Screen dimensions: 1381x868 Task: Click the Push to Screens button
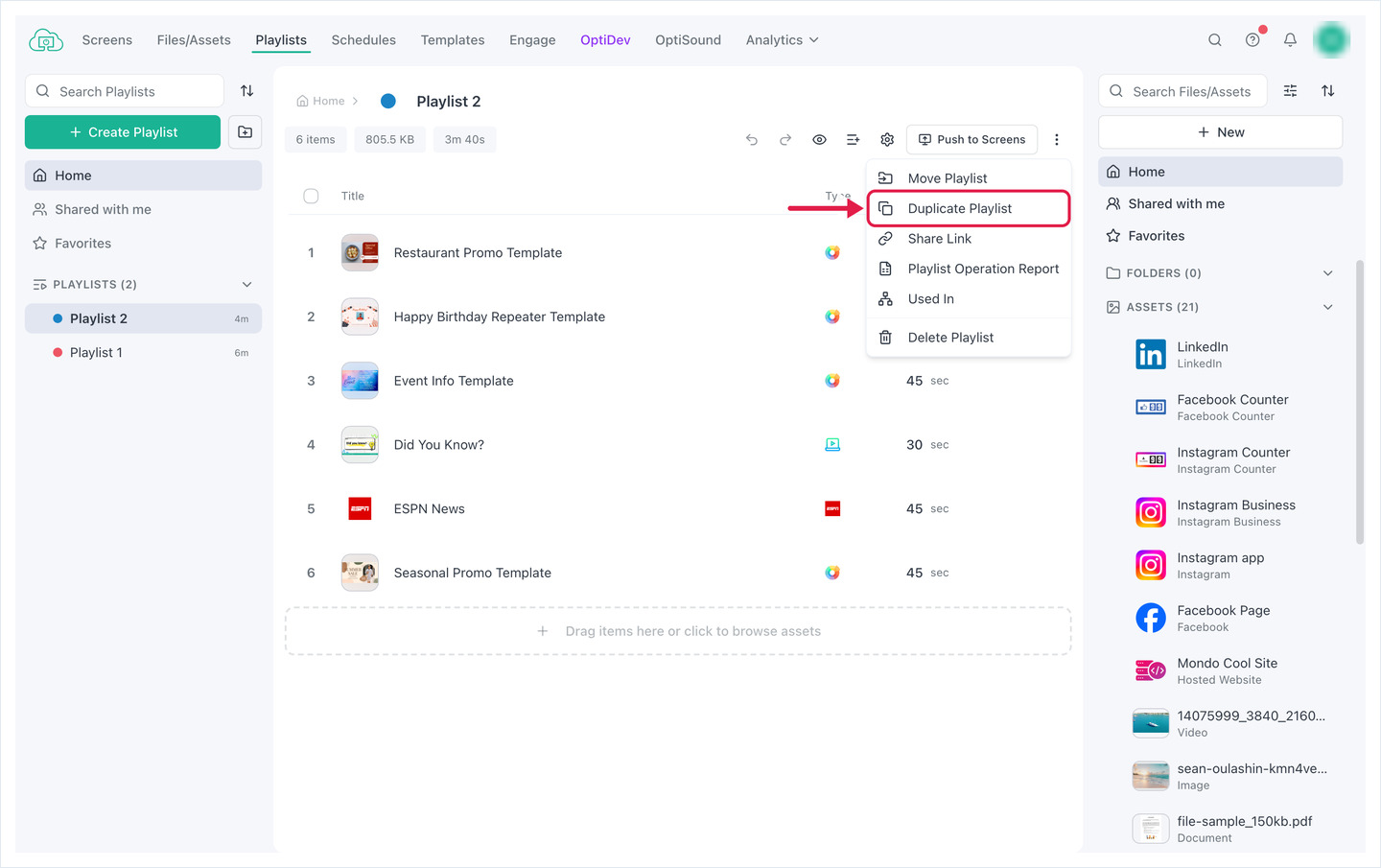tap(971, 140)
